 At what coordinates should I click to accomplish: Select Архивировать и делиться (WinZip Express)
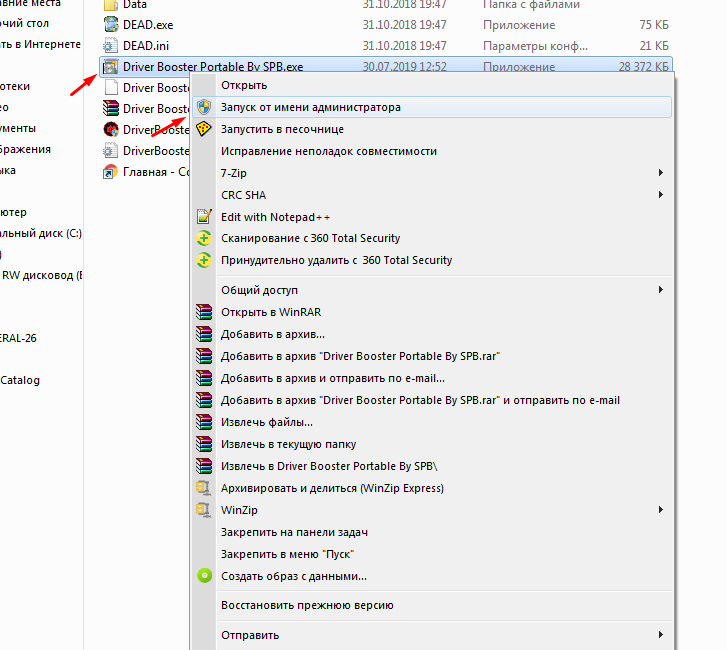tap(432, 488)
